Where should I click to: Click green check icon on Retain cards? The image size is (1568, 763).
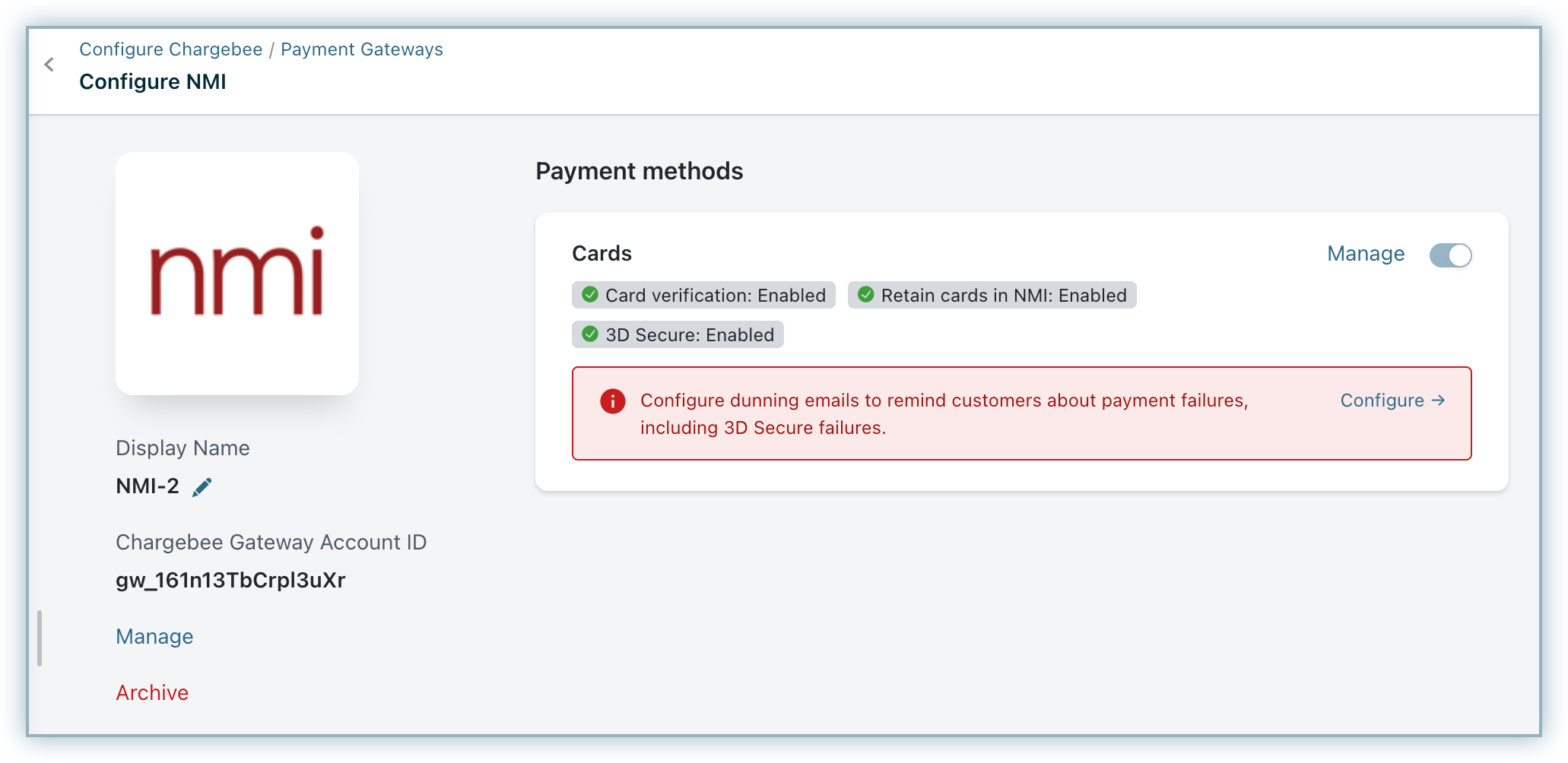(x=865, y=294)
